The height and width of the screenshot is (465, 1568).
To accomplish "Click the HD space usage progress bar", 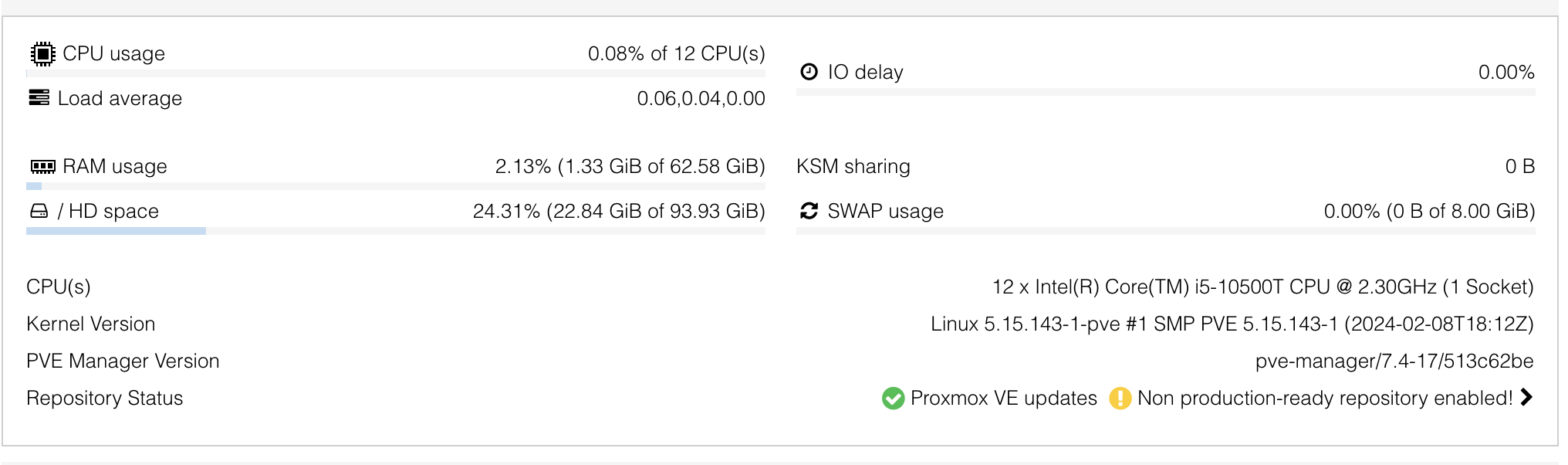I will coord(395,231).
